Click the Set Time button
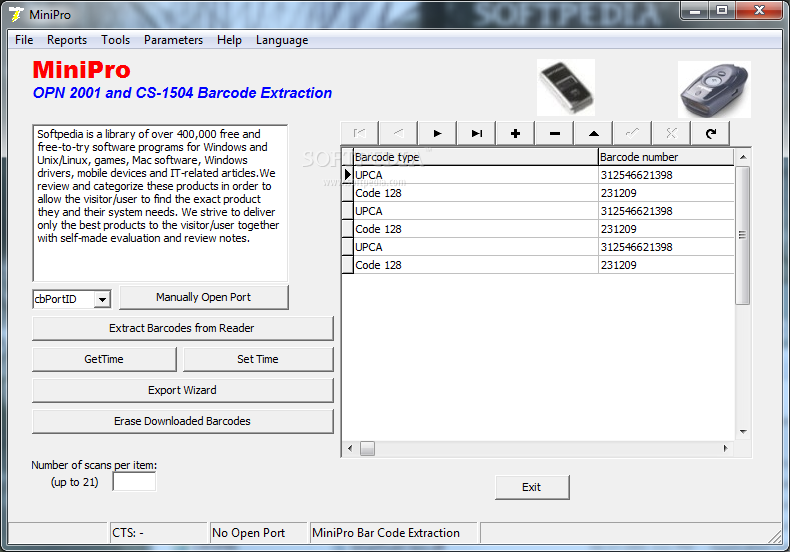This screenshot has width=790, height=552. [x=258, y=359]
